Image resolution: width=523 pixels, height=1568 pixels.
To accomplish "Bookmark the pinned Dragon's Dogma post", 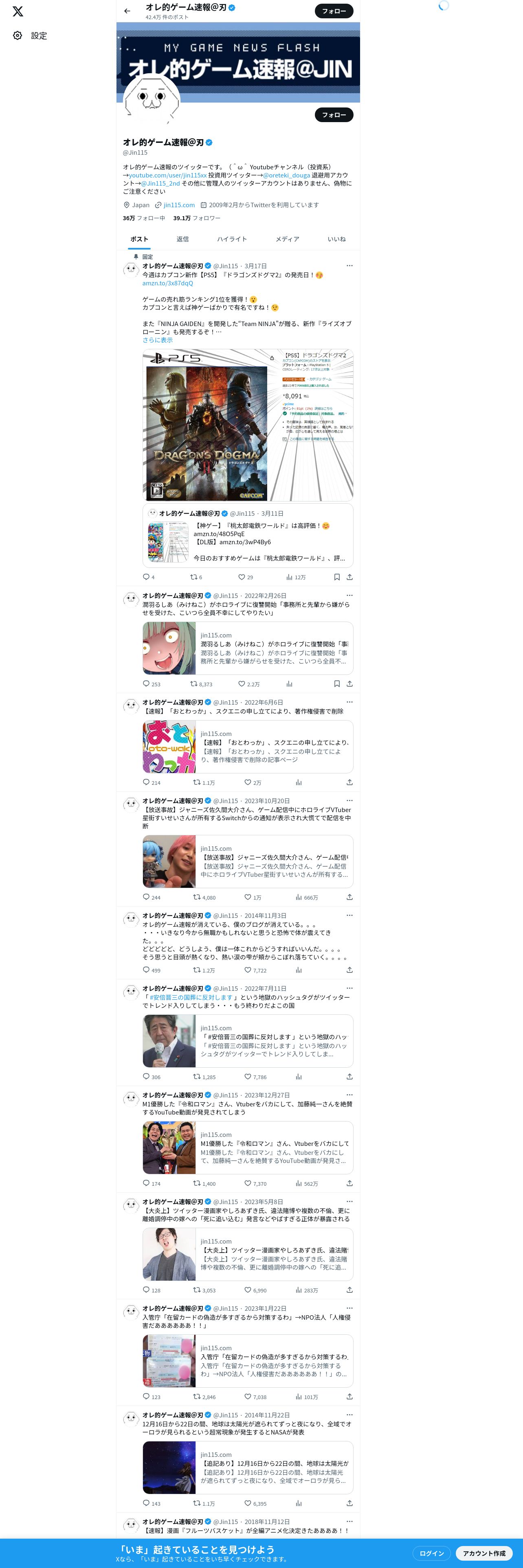I will pyautogui.click(x=337, y=577).
